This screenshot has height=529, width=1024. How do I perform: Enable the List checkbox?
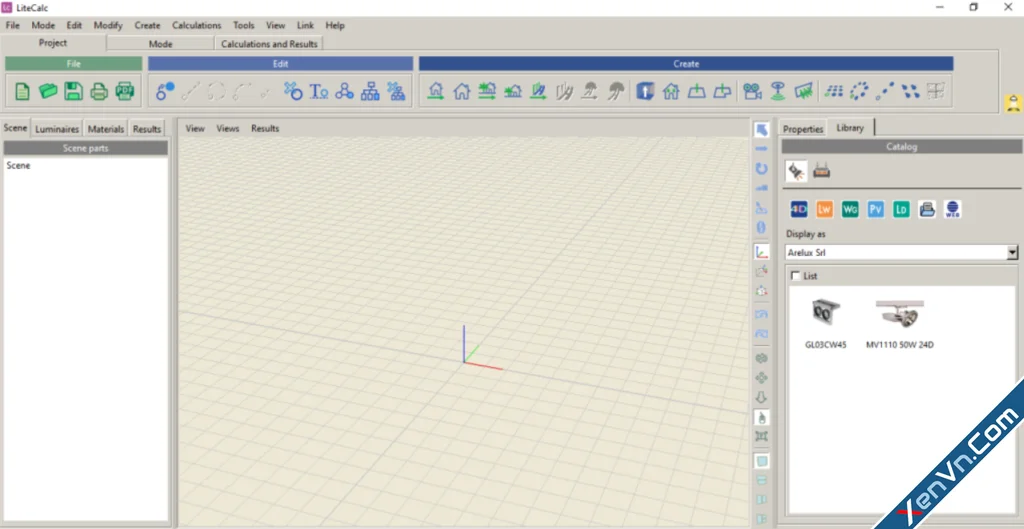[x=795, y=276]
